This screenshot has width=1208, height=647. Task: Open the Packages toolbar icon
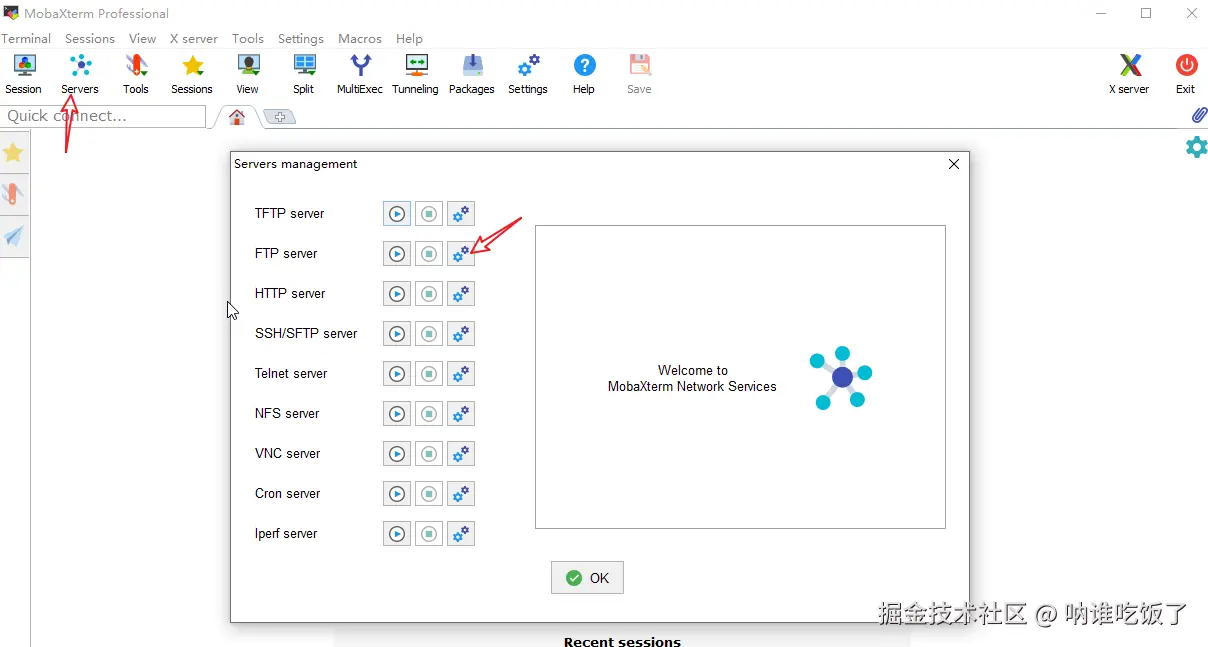click(472, 75)
